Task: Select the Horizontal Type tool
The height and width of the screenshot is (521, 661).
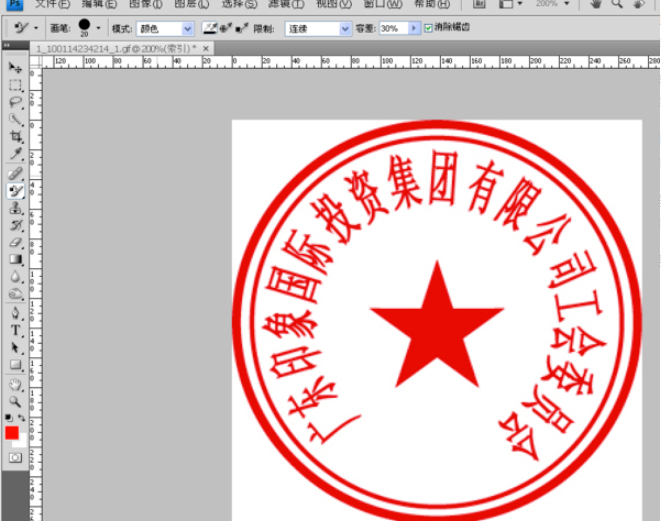Action: [x=15, y=330]
